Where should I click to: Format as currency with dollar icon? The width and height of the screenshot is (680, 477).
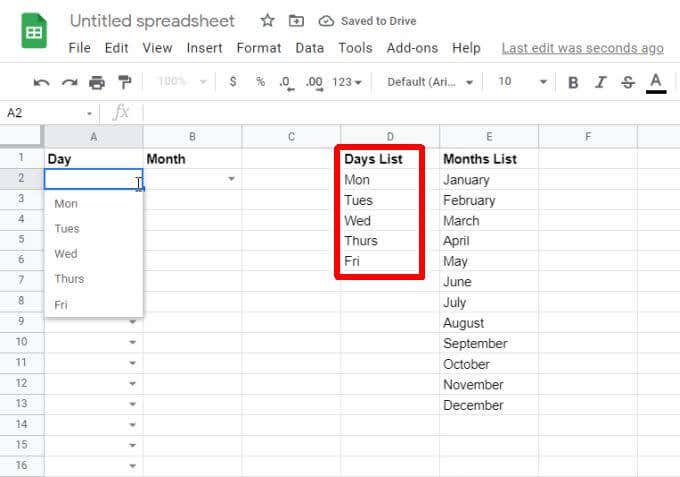point(233,82)
